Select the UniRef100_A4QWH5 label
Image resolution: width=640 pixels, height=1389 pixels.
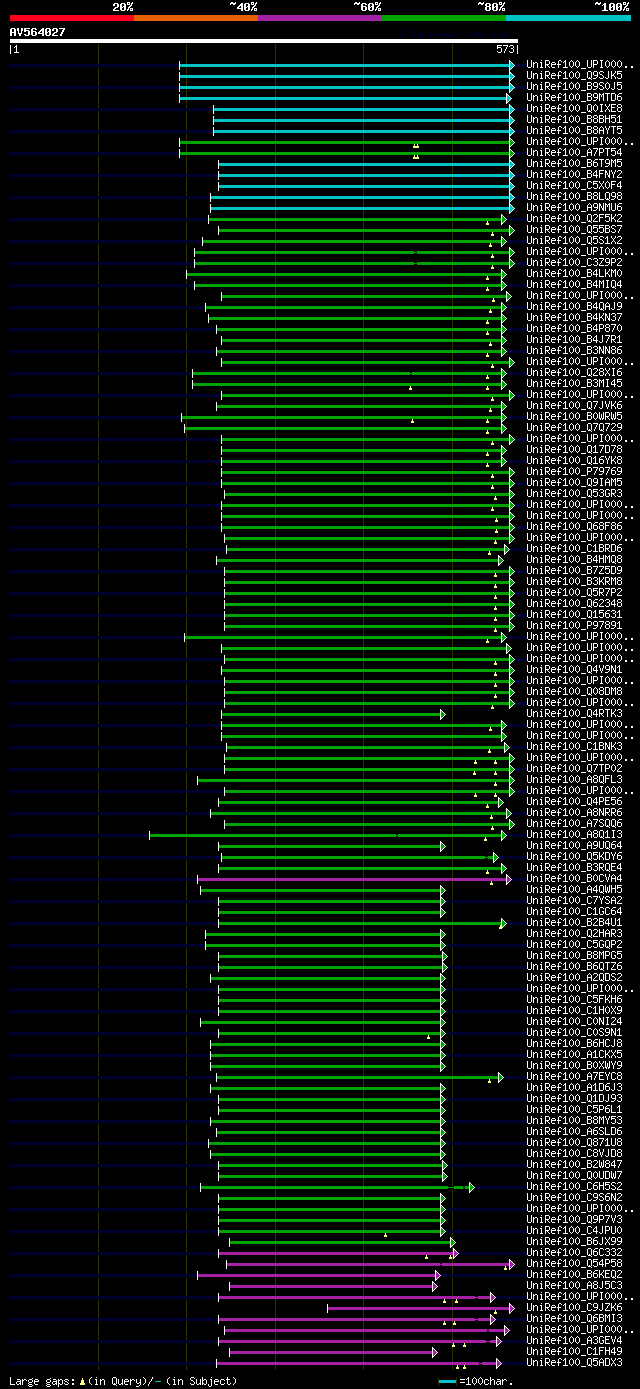tap(575, 889)
